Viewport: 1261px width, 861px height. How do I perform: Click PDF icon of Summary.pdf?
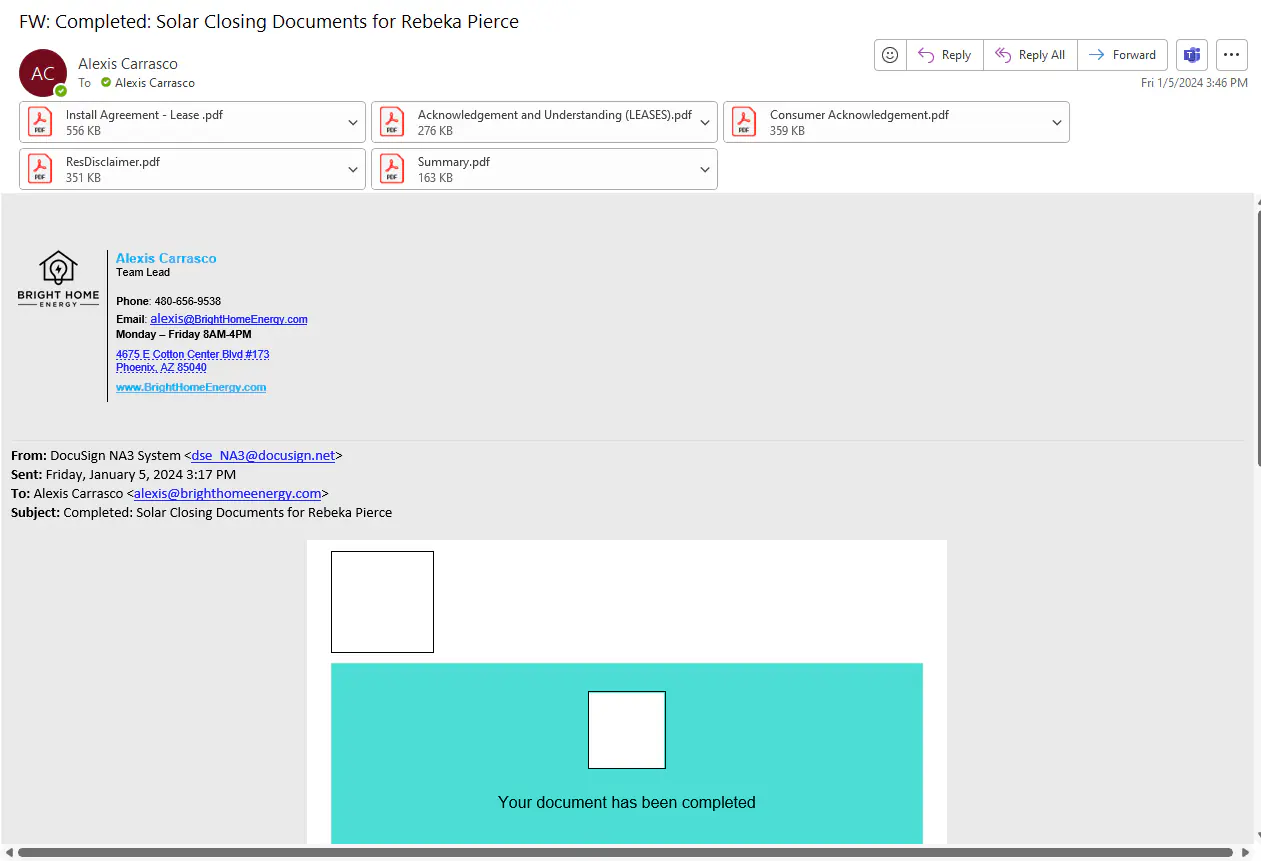(392, 169)
